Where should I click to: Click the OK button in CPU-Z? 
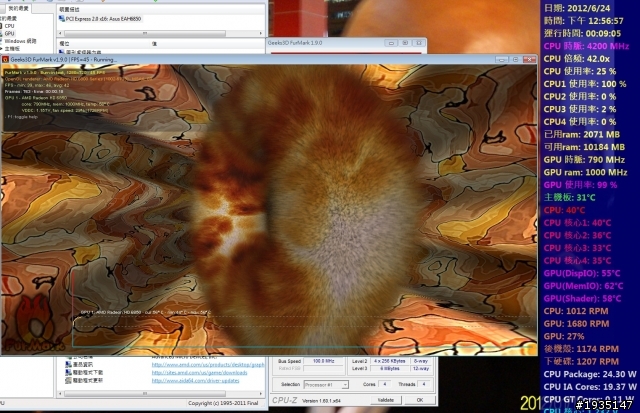pyautogui.click(x=420, y=400)
